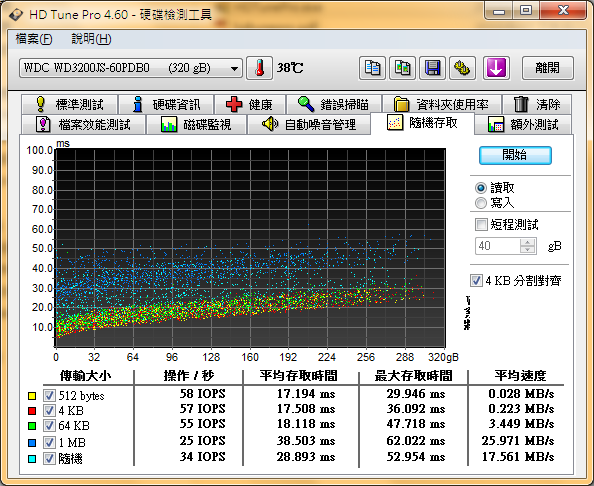The height and width of the screenshot is (486, 594).
Task: Click the thermometer temperature icon
Action: (259, 68)
